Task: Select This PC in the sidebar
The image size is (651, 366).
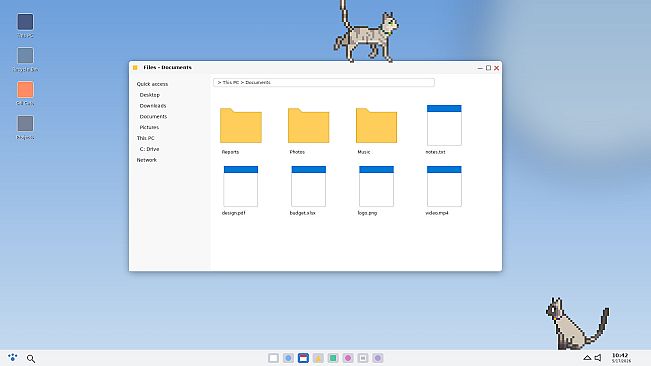Action: (x=145, y=138)
